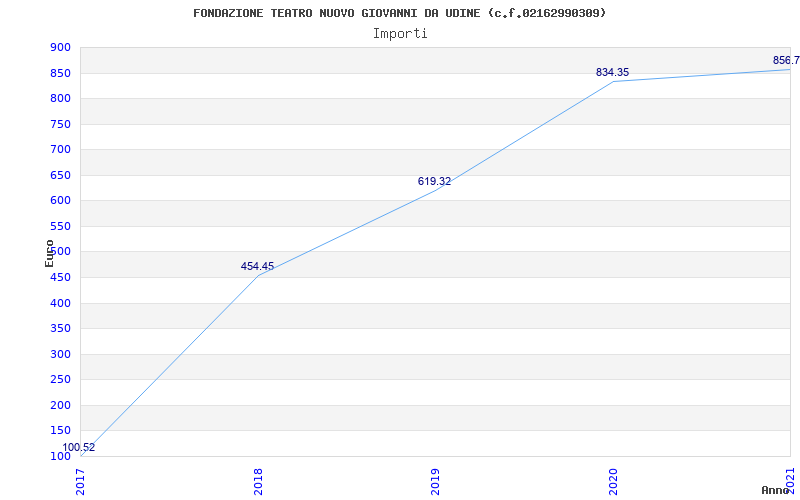Click the 200 y-axis tick label

click(x=60, y=405)
